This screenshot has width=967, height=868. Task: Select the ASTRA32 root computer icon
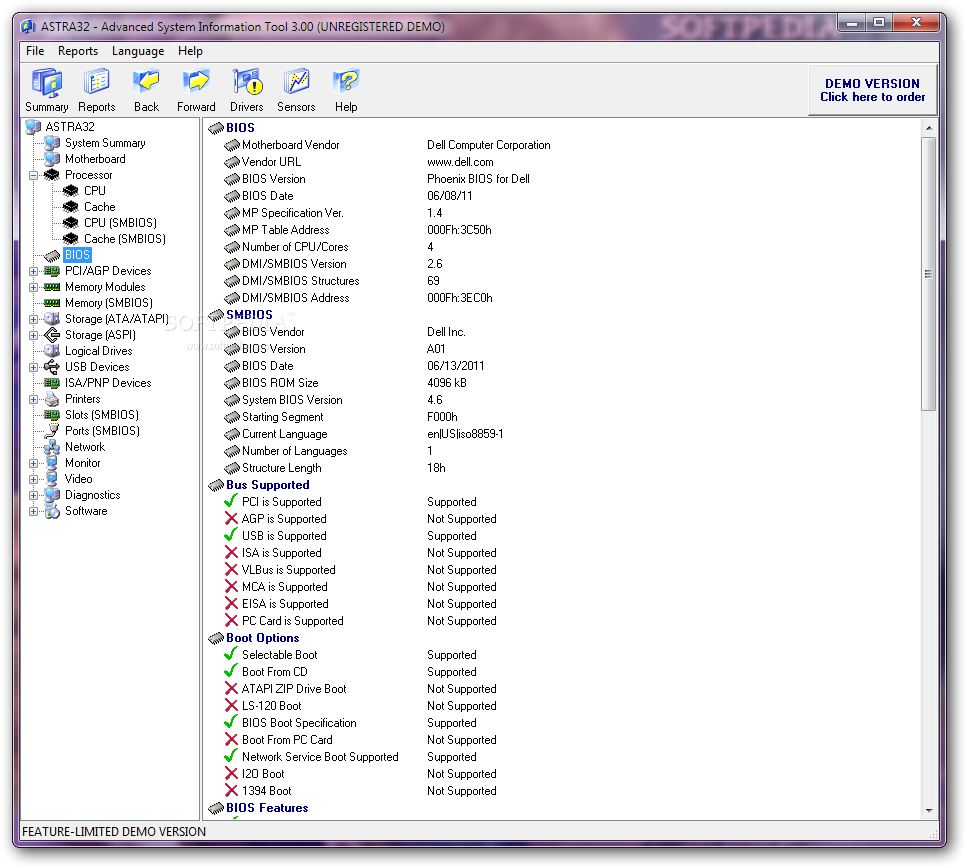33,127
